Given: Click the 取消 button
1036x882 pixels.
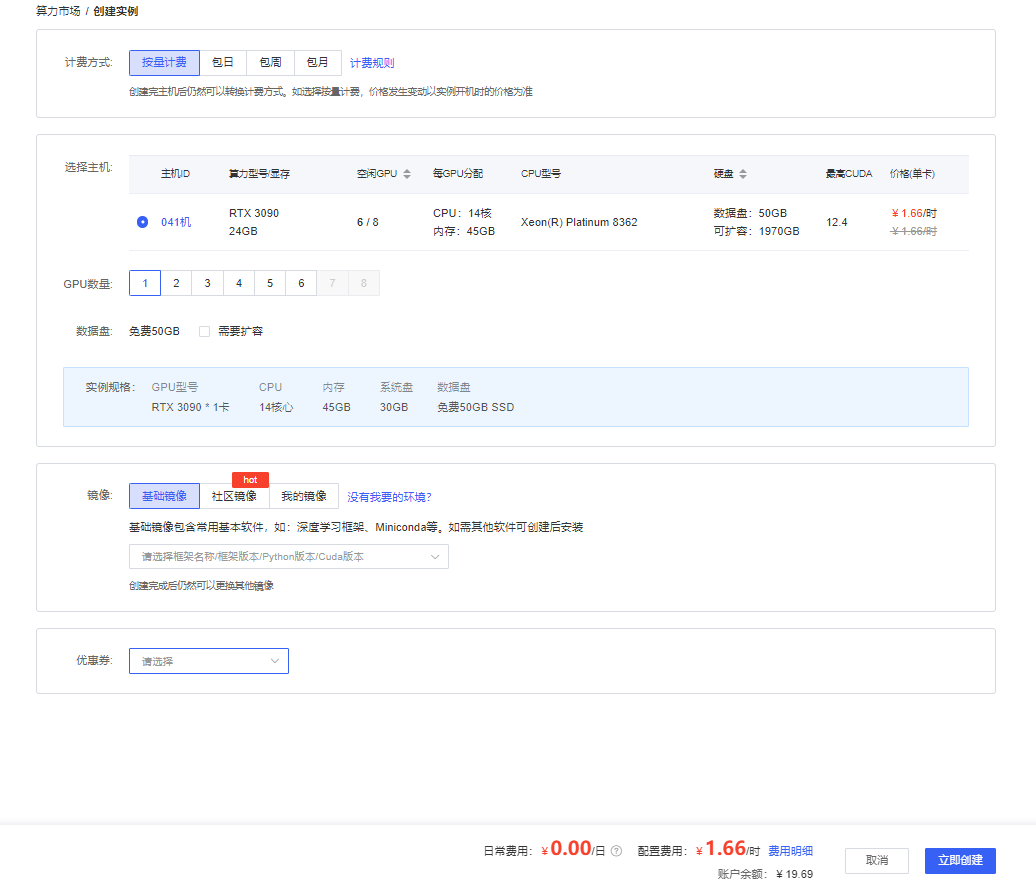Looking at the screenshot, I should (877, 860).
